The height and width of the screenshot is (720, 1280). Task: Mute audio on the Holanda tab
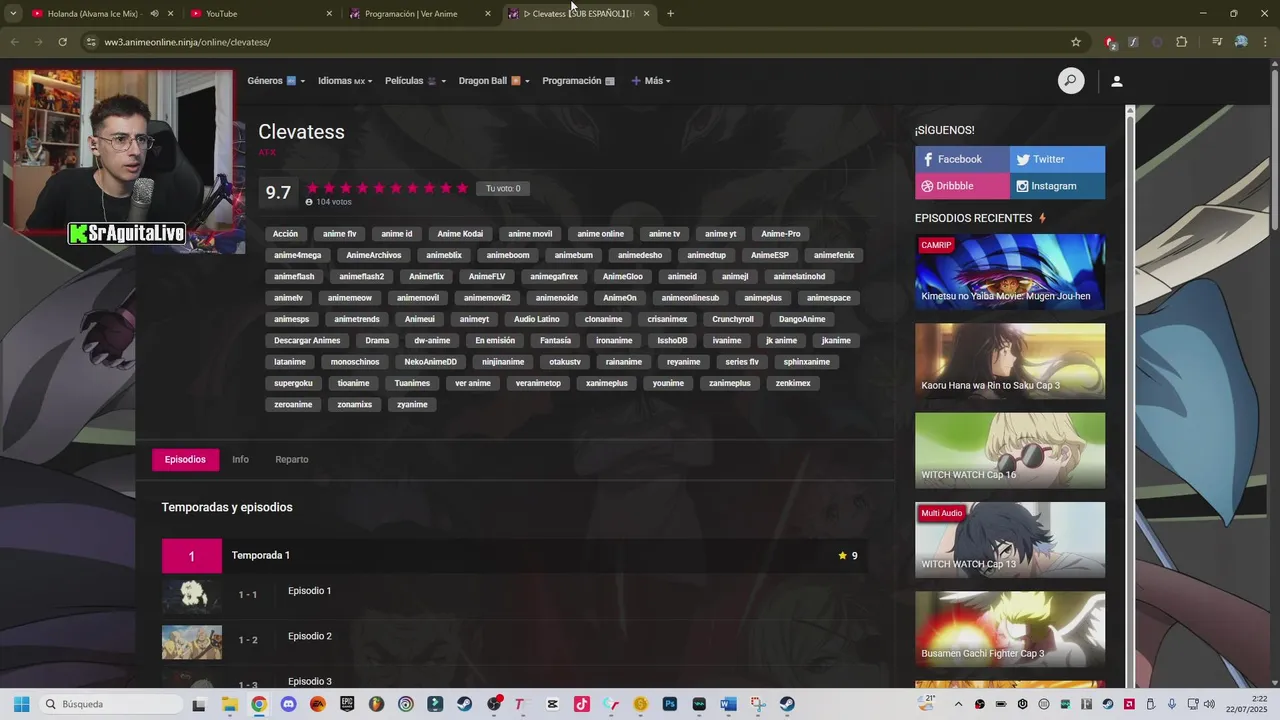coord(154,13)
